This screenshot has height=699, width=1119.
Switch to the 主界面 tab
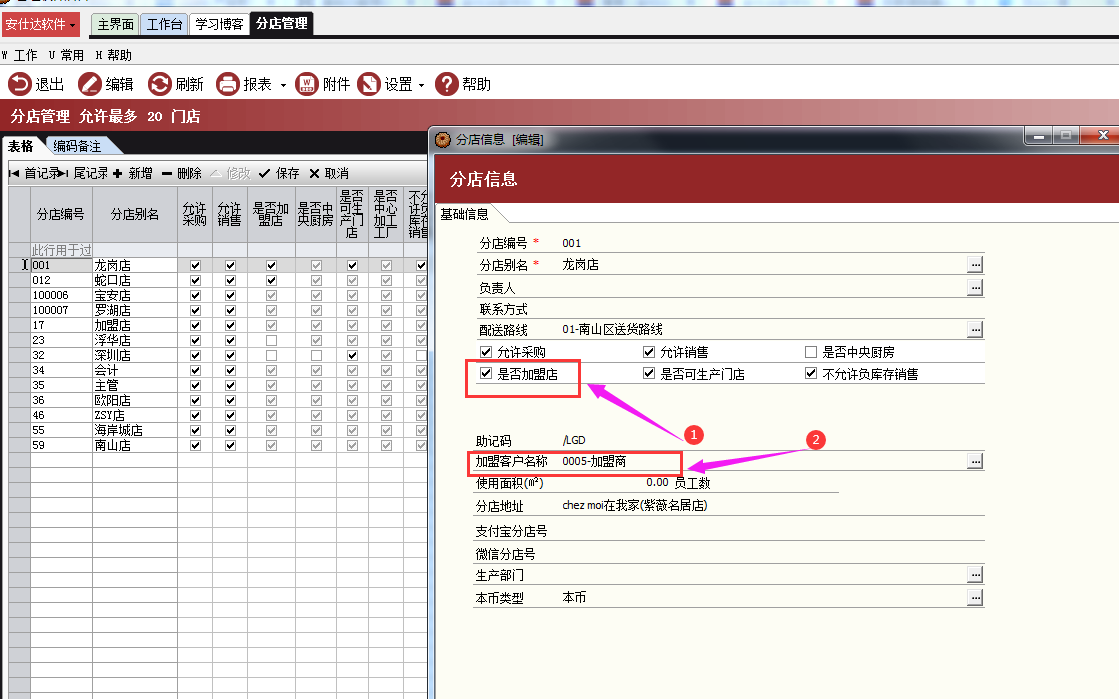115,24
